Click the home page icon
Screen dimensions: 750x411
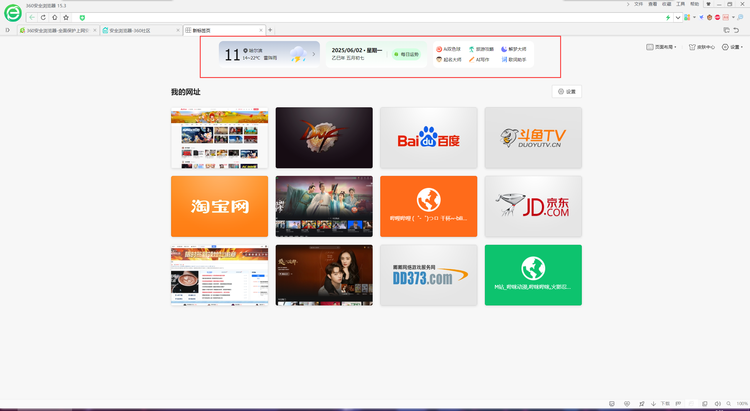pos(54,17)
